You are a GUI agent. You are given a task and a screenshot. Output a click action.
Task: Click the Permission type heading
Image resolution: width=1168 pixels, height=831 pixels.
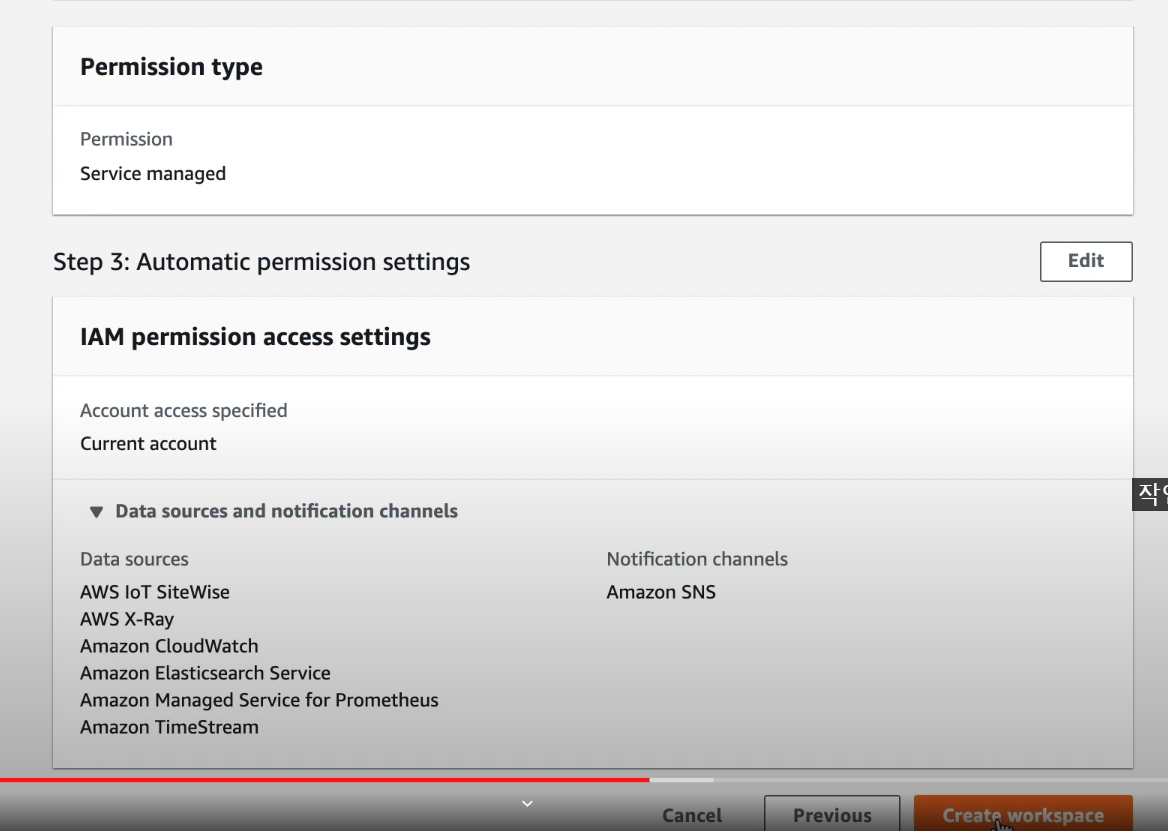[x=171, y=67]
